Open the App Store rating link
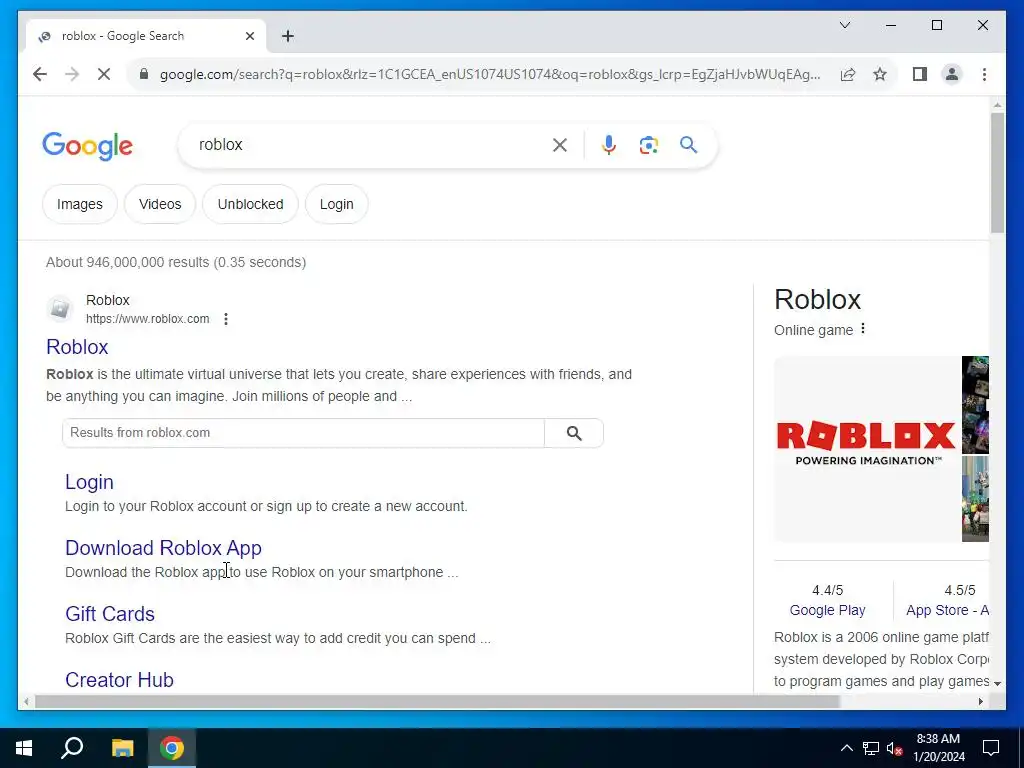Viewport: 1024px width, 768px height. pos(947,610)
